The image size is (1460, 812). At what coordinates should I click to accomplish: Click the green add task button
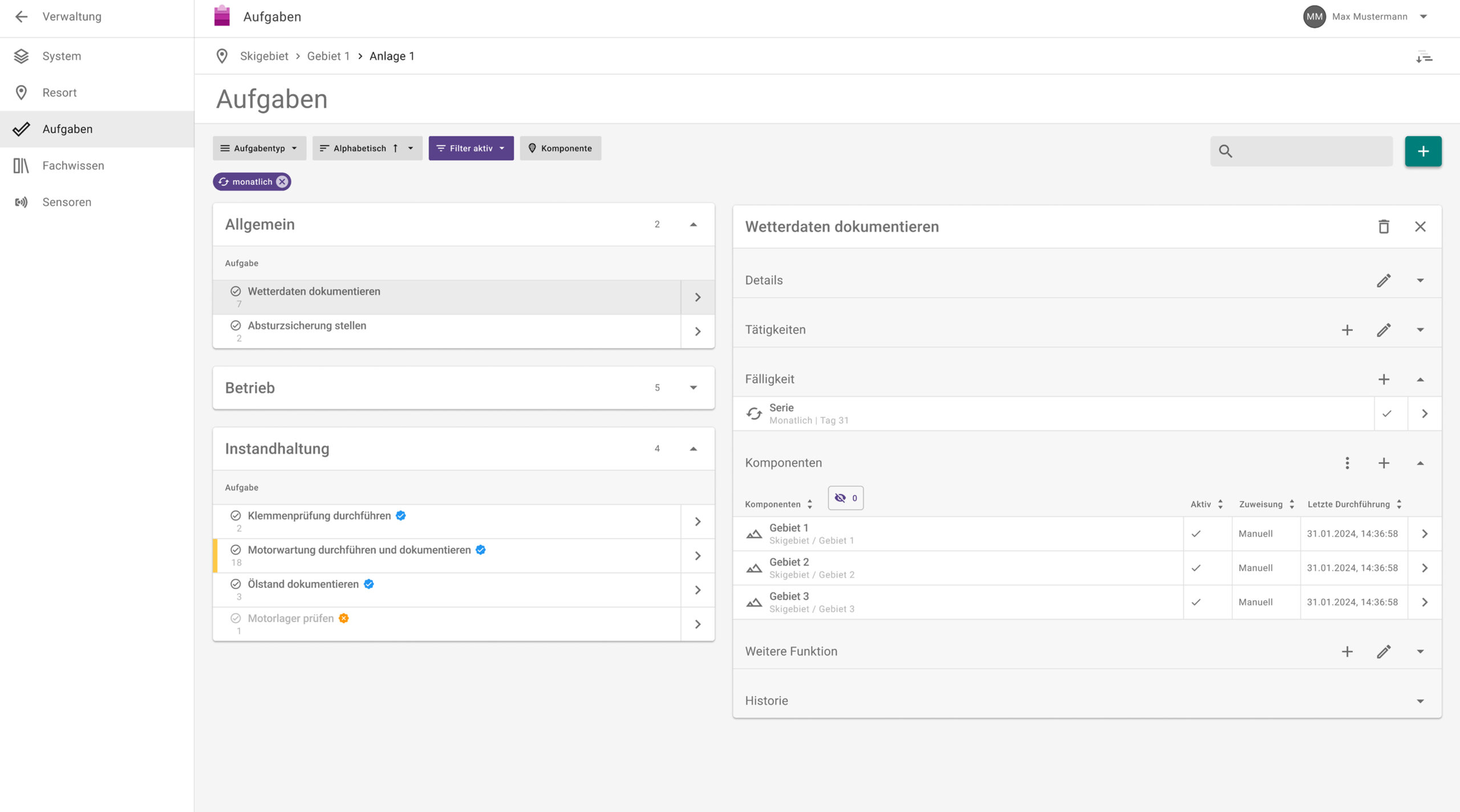click(x=1423, y=151)
